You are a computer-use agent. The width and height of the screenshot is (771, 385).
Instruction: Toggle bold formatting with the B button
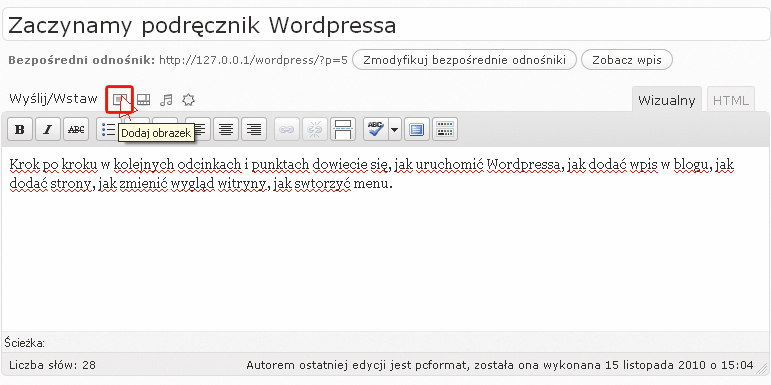pyautogui.click(x=20, y=129)
